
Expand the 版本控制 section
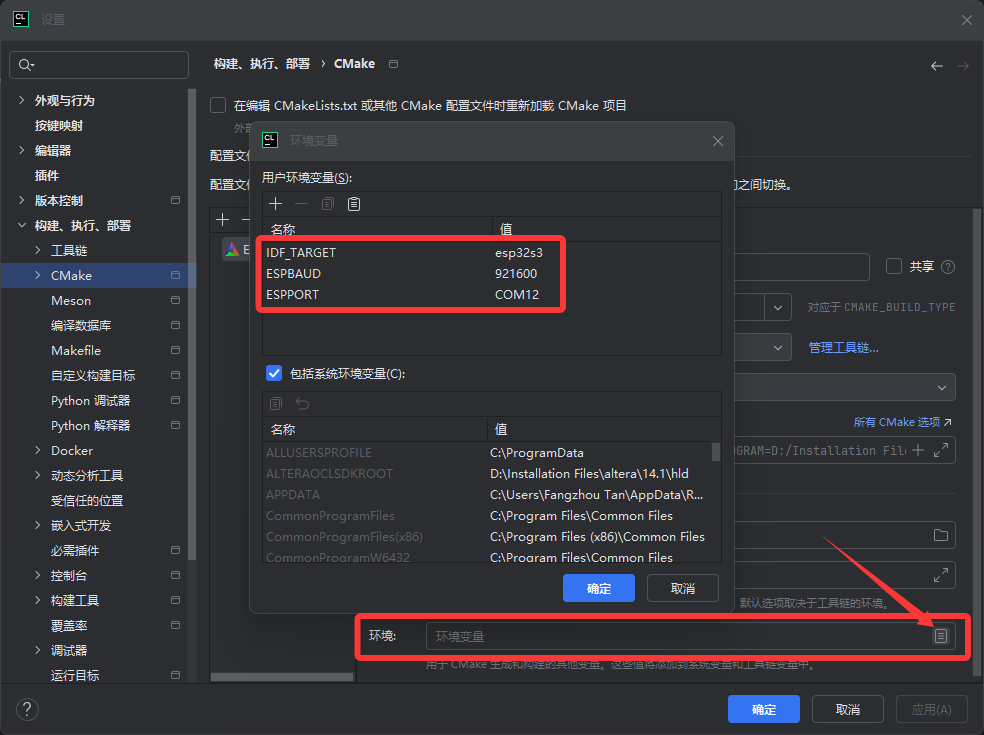[22, 200]
